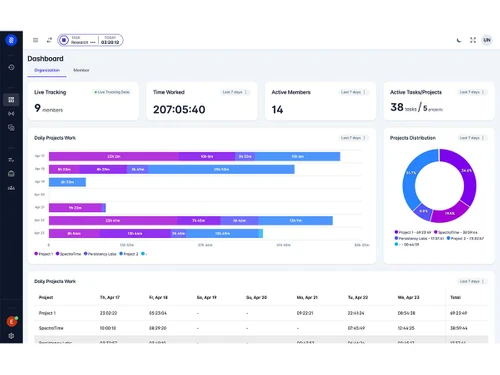Open Active Members Last 7 days dropdown

pyautogui.click(x=353, y=92)
